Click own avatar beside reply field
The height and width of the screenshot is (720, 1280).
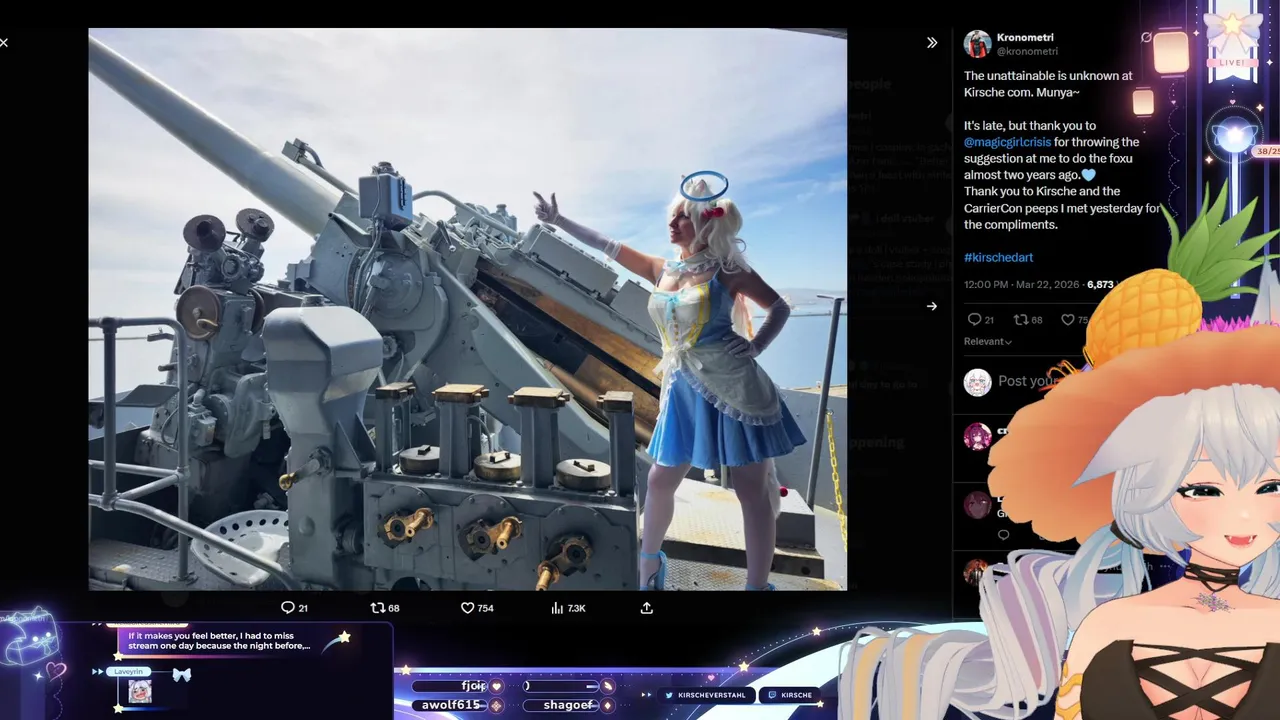pos(977,382)
